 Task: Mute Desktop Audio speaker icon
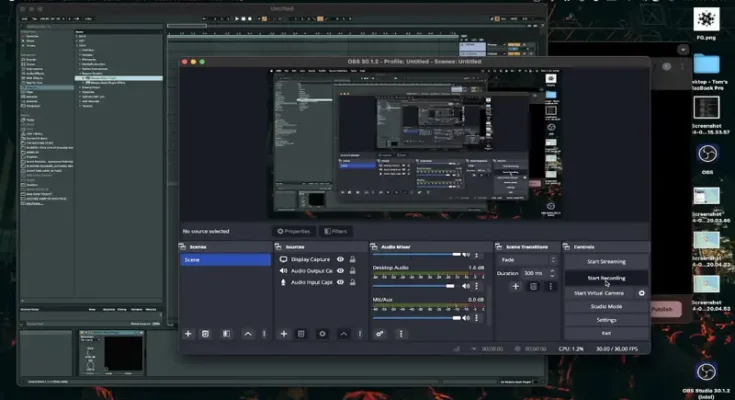[x=467, y=286]
